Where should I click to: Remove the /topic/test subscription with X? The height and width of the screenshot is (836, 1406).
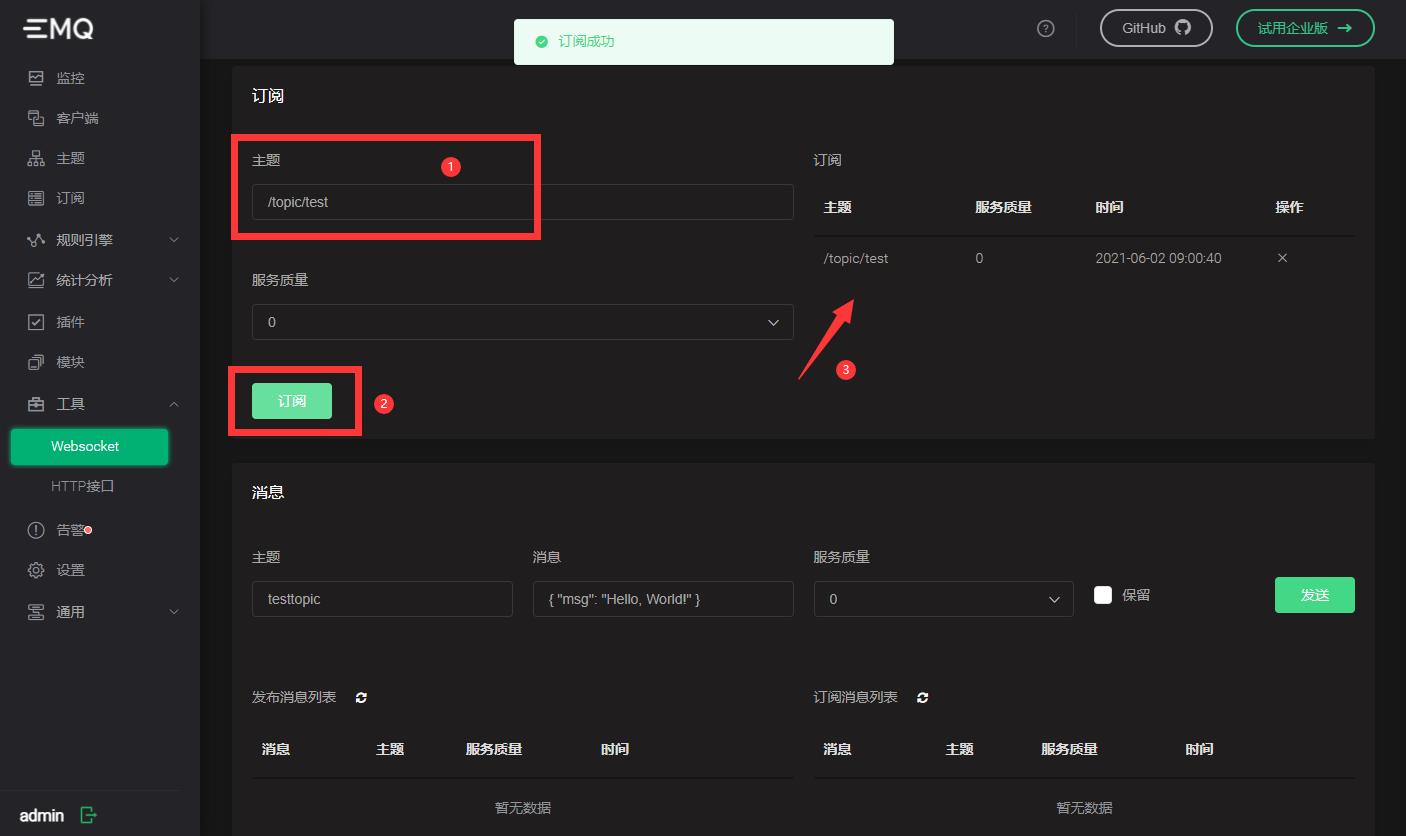(x=1282, y=258)
